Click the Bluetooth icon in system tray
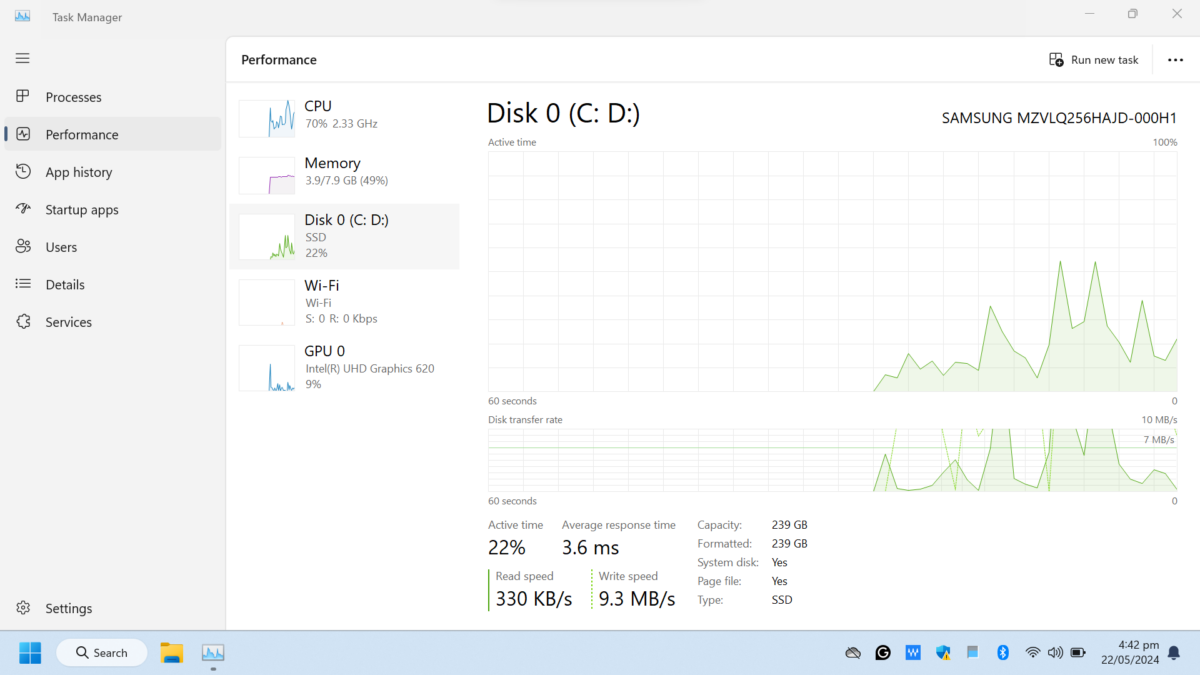 [1003, 653]
